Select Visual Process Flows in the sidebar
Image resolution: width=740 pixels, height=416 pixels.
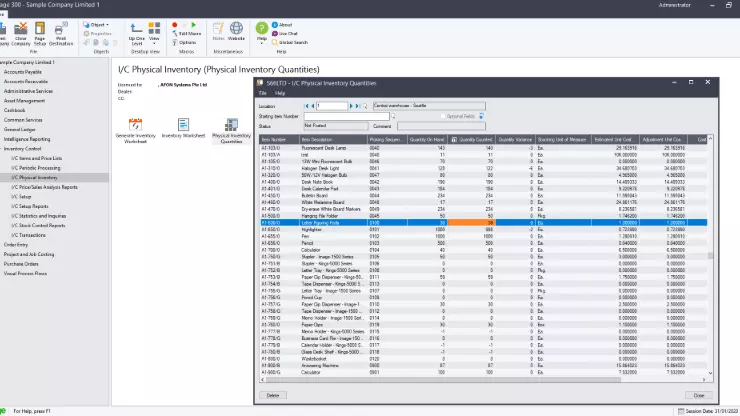coord(25,273)
